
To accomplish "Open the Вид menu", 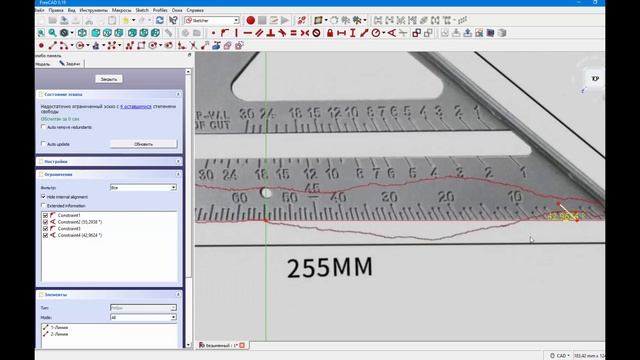I will click(71, 10).
